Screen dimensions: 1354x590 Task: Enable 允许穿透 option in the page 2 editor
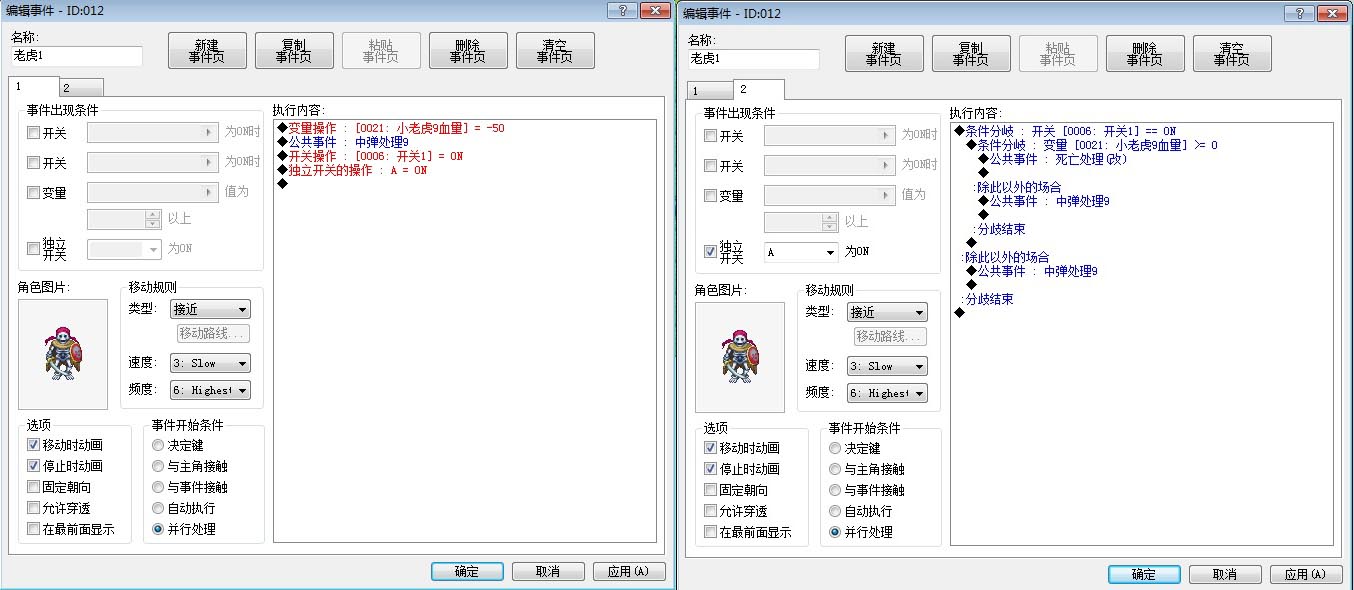[711, 511]
